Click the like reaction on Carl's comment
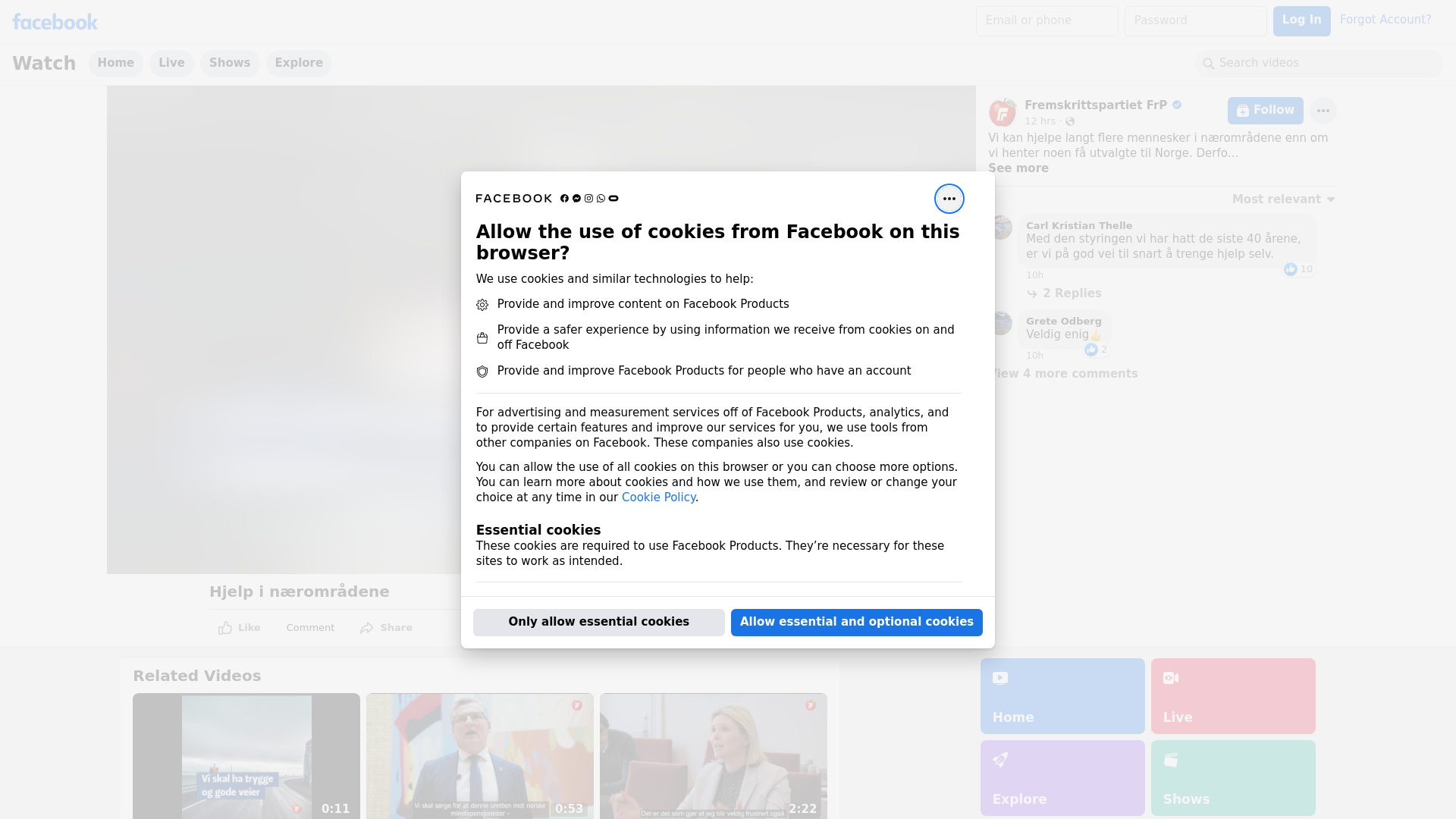This screenshot has width=1456, height=819. click(x=1291, y=269)
